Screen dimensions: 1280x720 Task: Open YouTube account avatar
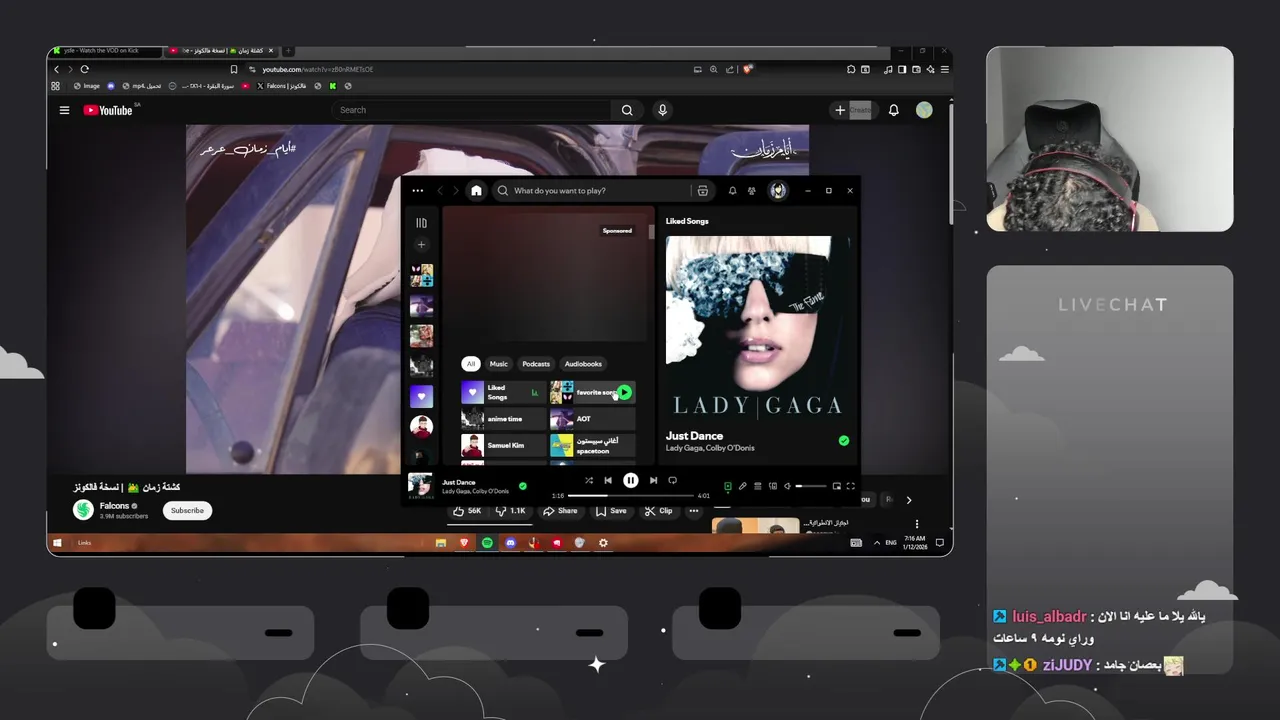924,110
